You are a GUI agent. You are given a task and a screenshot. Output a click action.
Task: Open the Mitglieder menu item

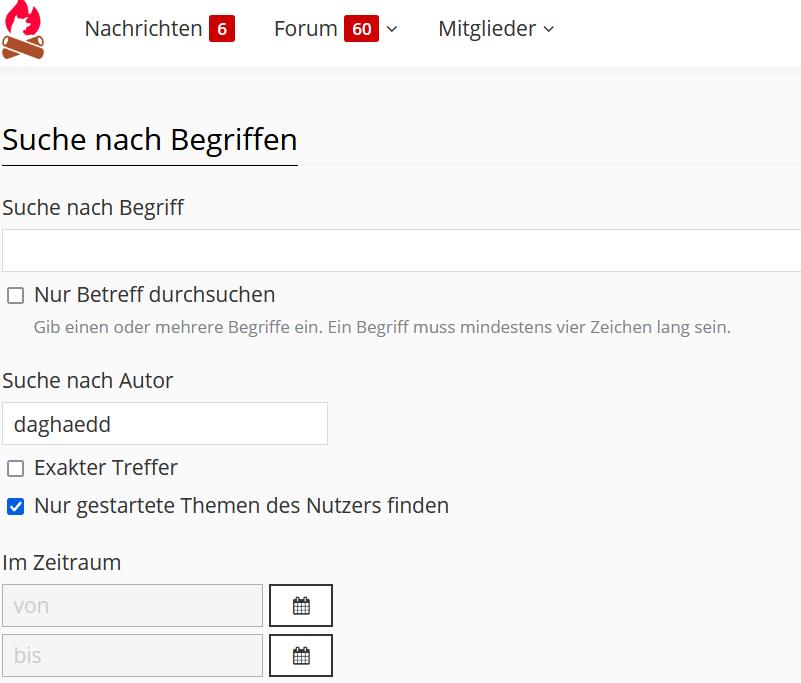point(487,29)
